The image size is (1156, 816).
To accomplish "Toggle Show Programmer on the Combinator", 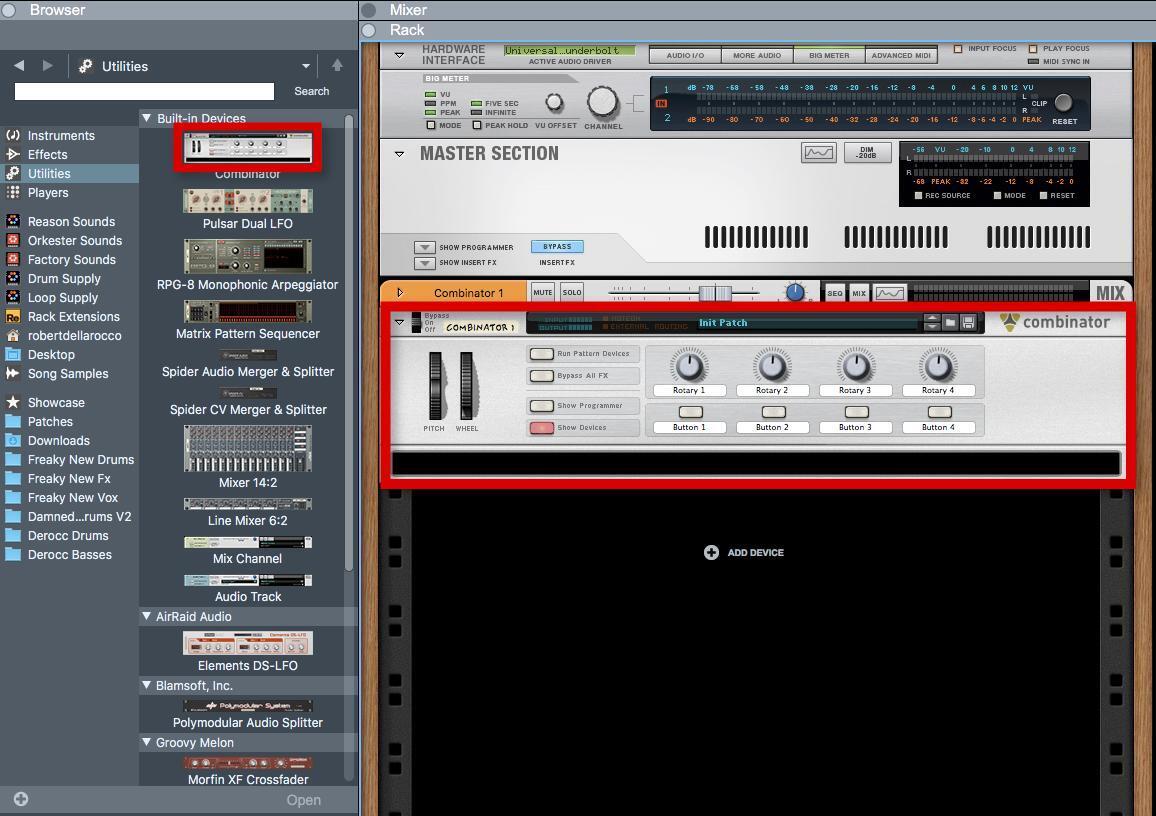I will click(541, 406).
